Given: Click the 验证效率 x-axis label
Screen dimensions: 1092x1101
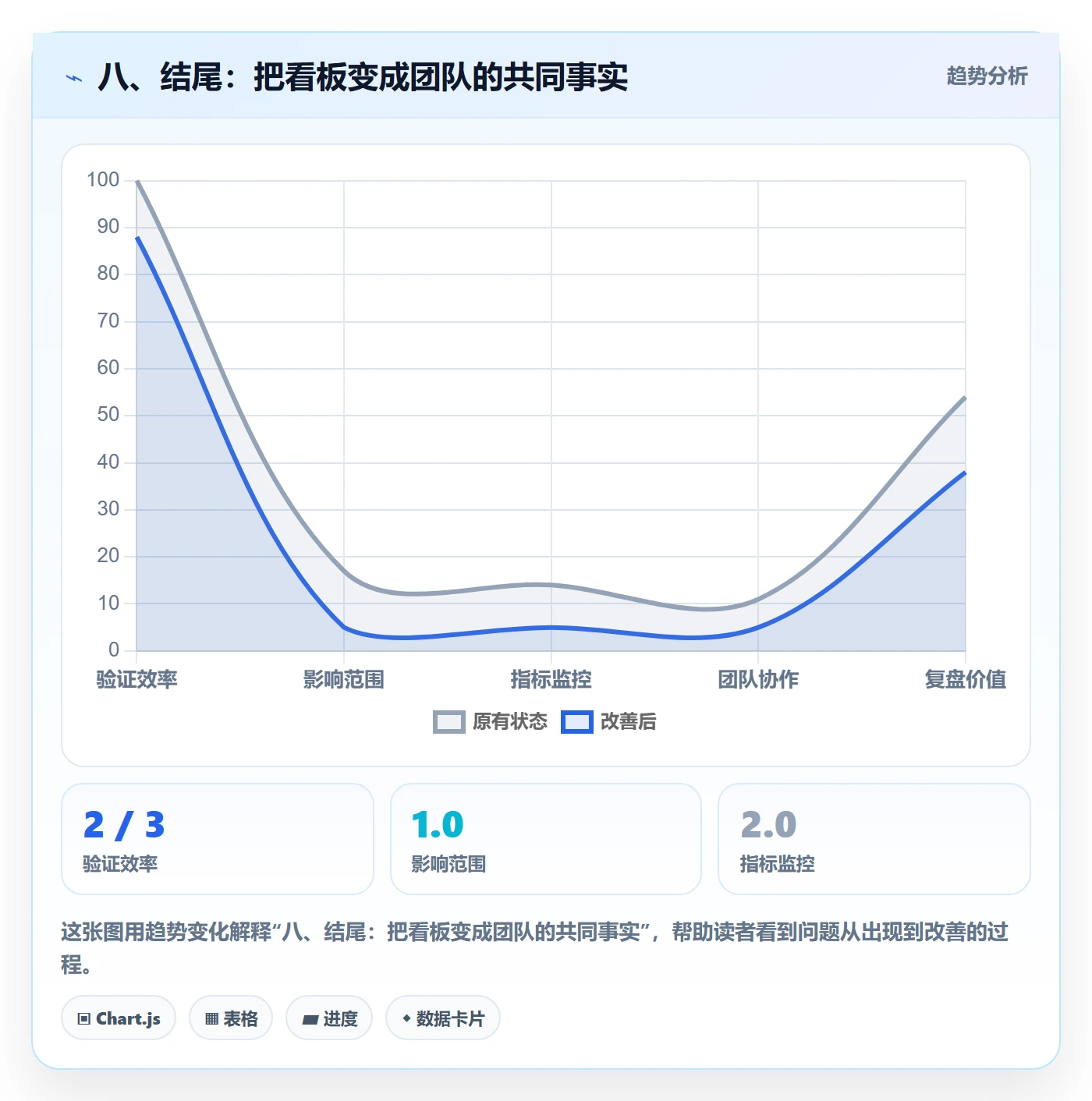Looking at the screenshot, I should [x=137, y=679].
